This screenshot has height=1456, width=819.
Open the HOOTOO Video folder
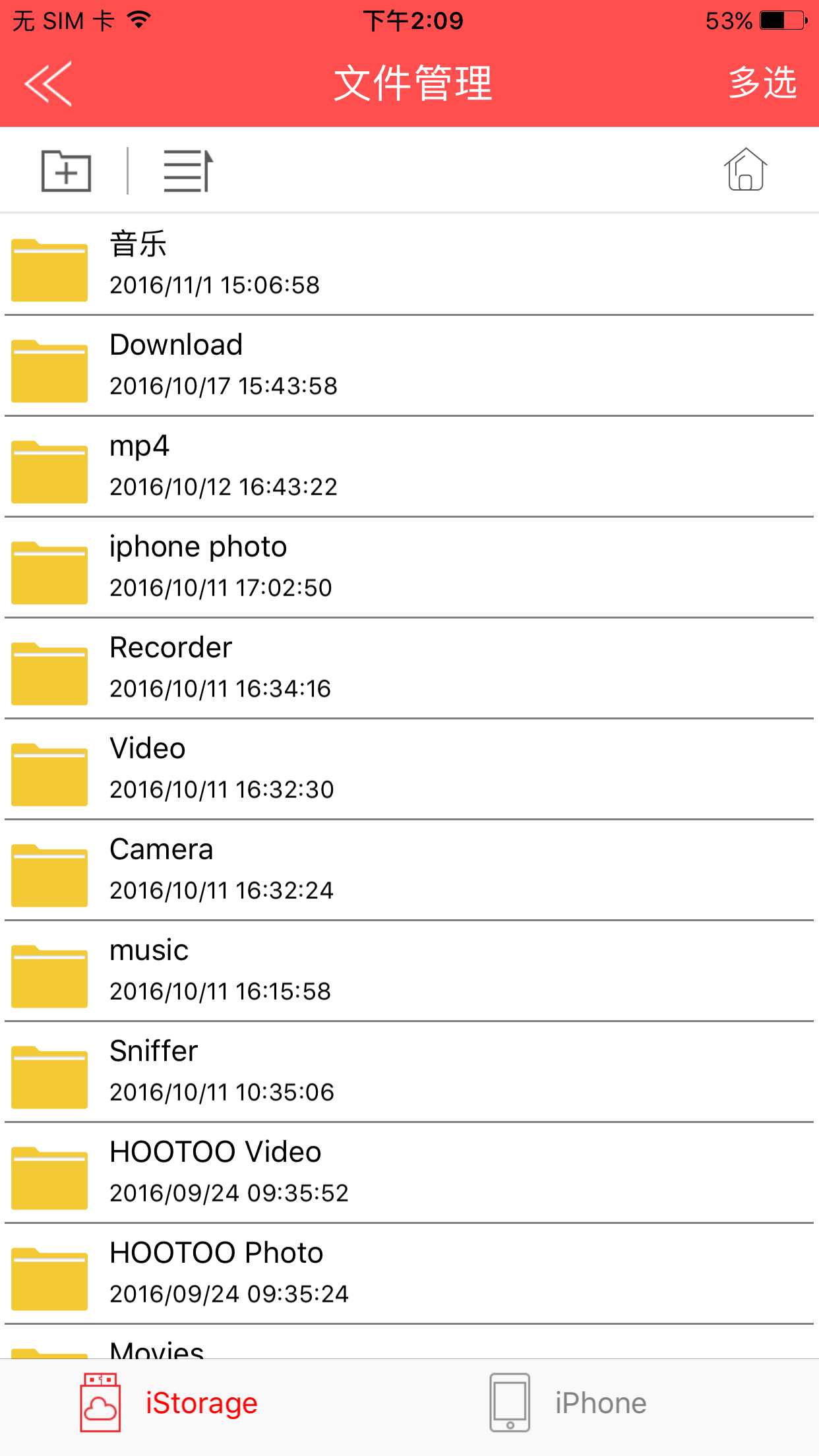click(409, 1172)
